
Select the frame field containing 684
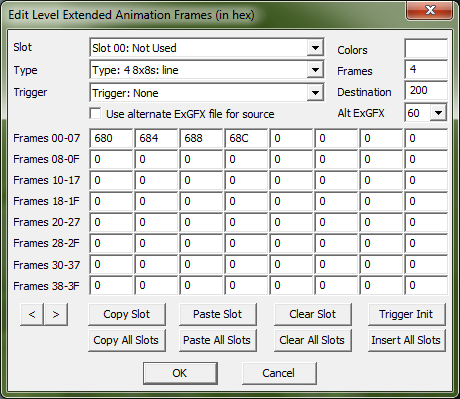coord(156,138)
